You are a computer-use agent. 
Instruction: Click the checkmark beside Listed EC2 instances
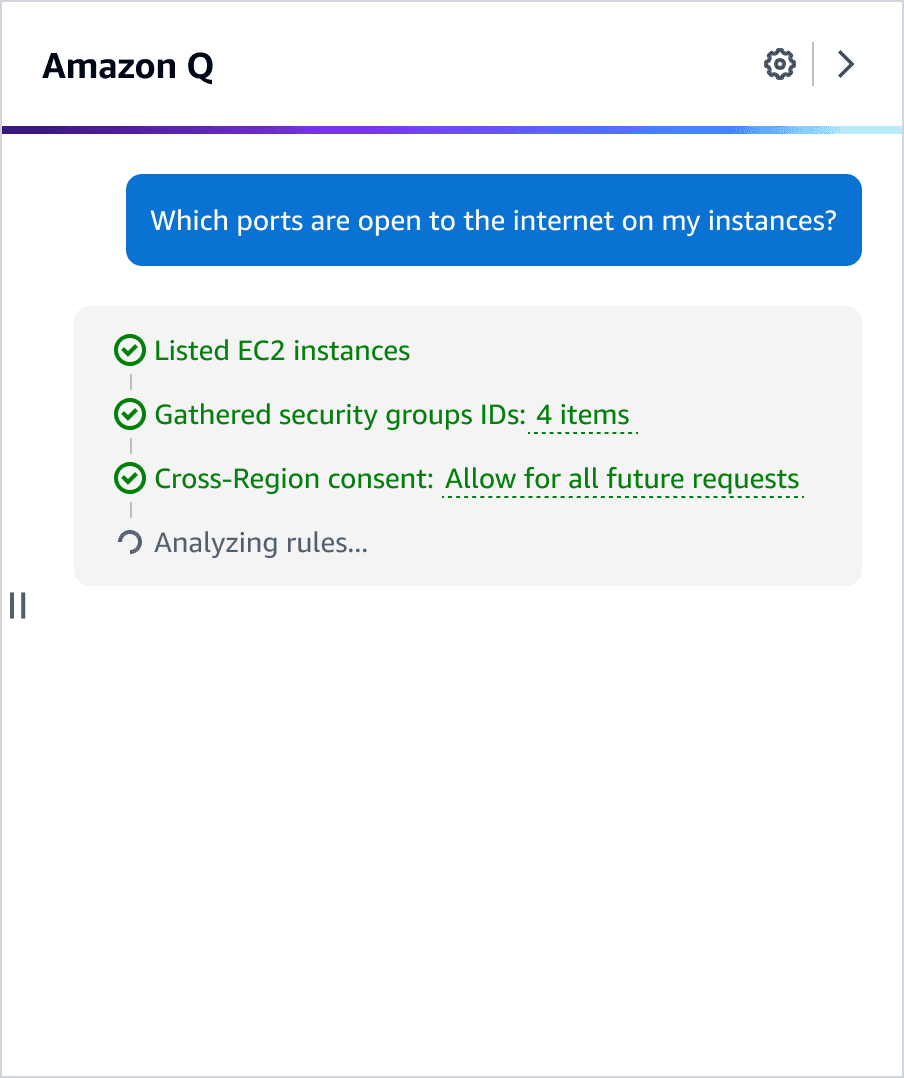click(x=129, y=351)
